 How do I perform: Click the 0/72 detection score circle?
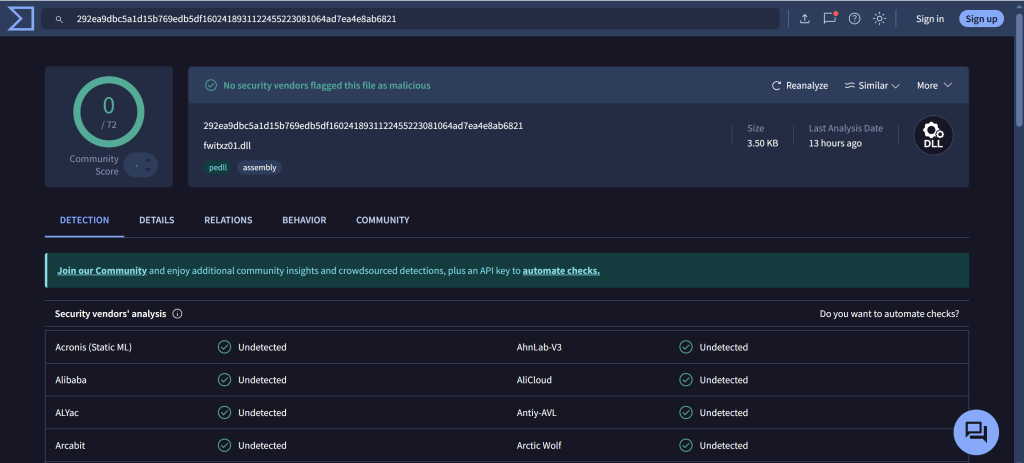(108, 112)
